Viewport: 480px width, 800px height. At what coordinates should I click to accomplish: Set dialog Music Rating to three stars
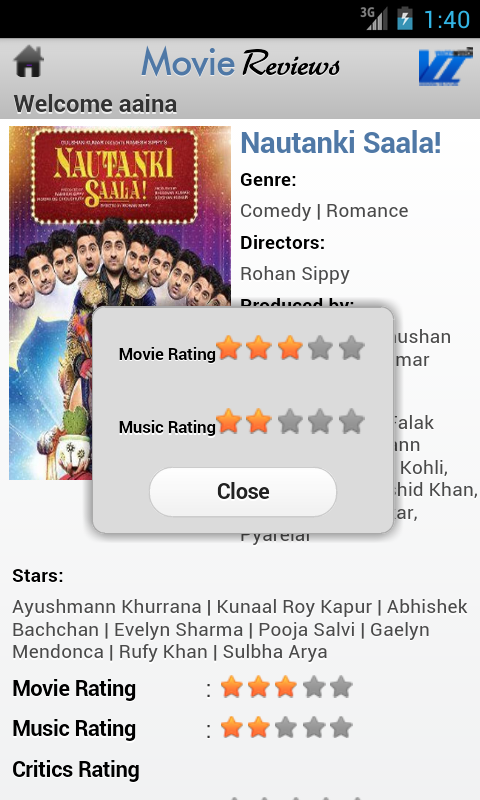[x=290, y=421]
